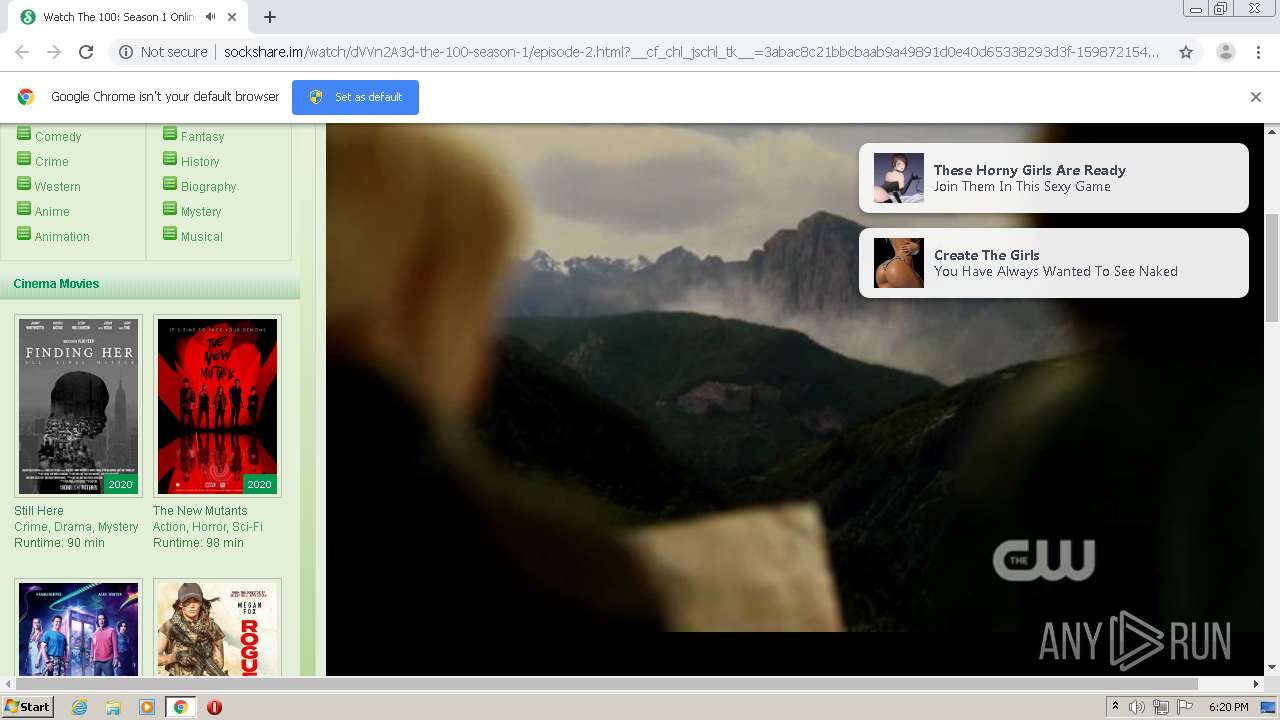Click the green icon beside Fantasy
The image size is (1280, 720).
(x=170, y=134)
